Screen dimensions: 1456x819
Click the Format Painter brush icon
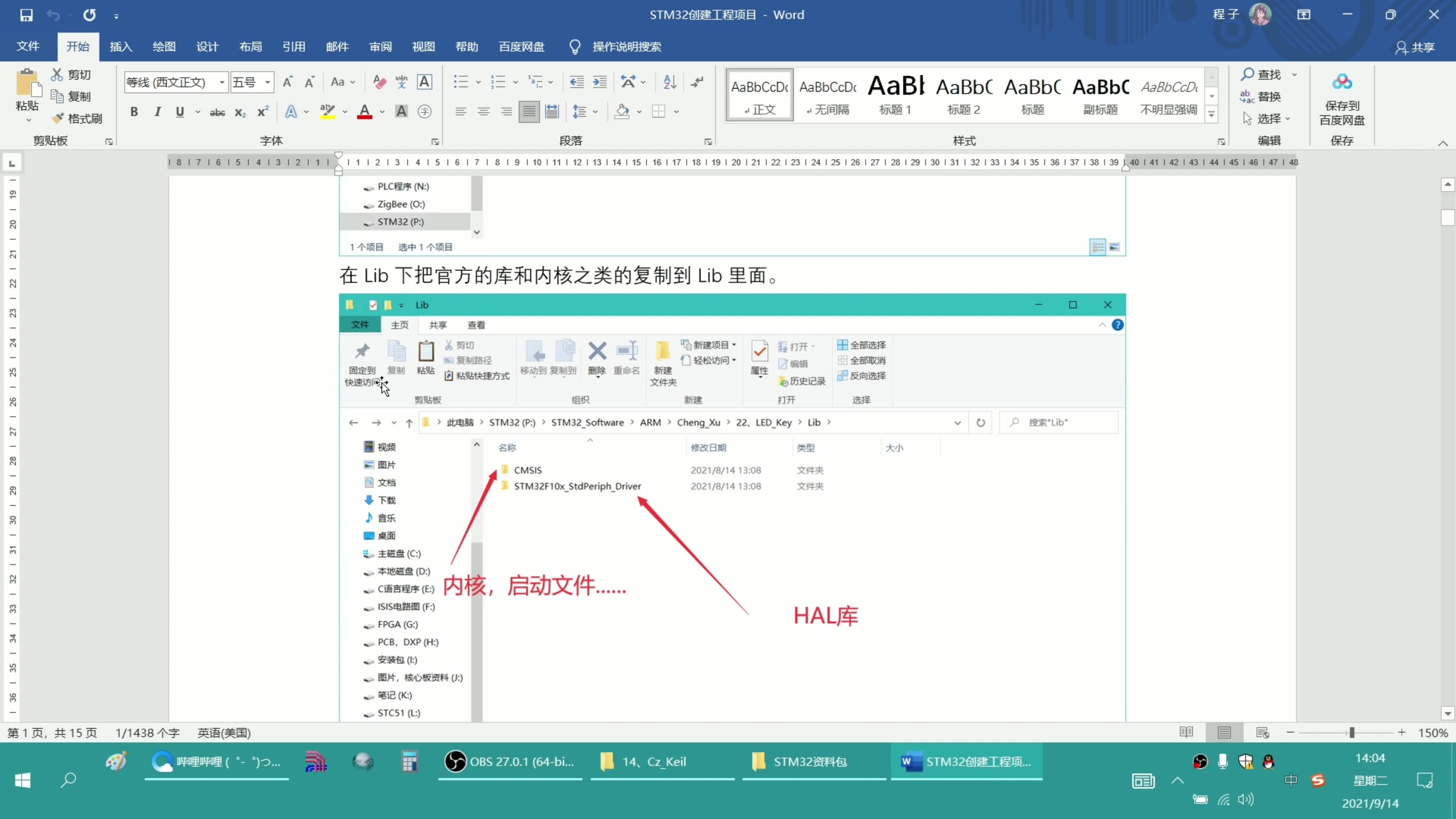tap(58, 118)
